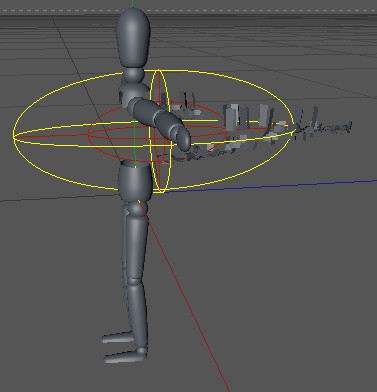Select the figure's forearm segment
The image size is (377, 392).
point(169,124)
